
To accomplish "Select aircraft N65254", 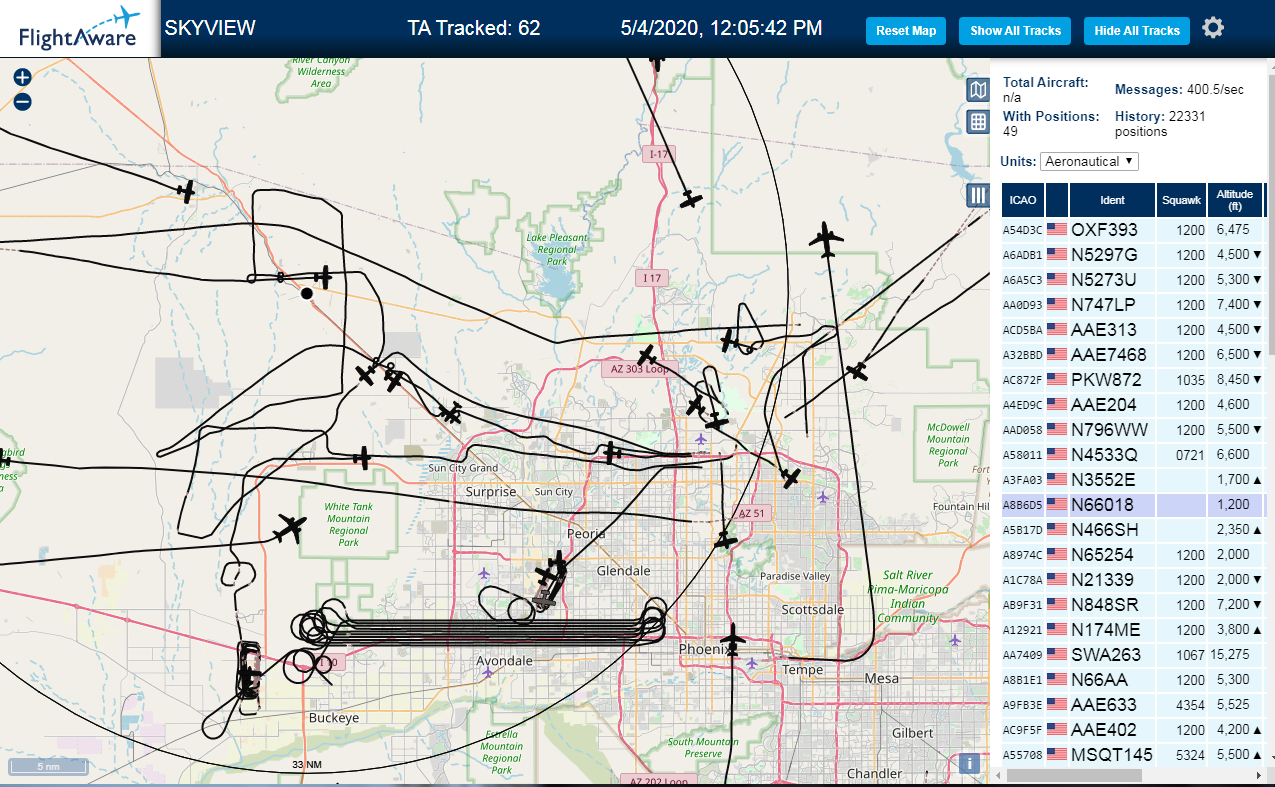I will click(1133, 555).
